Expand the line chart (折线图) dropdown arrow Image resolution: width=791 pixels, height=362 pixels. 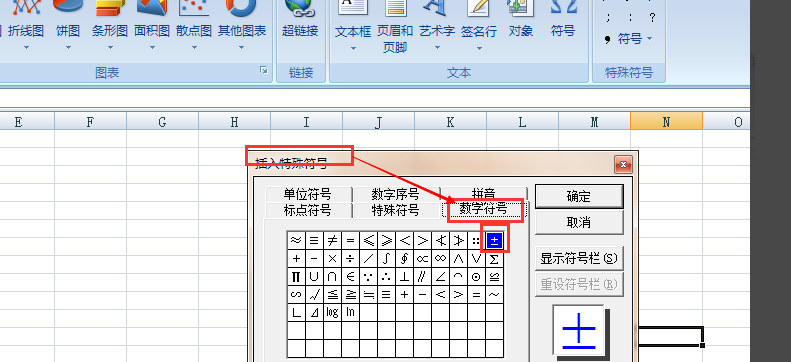point(26,48)
